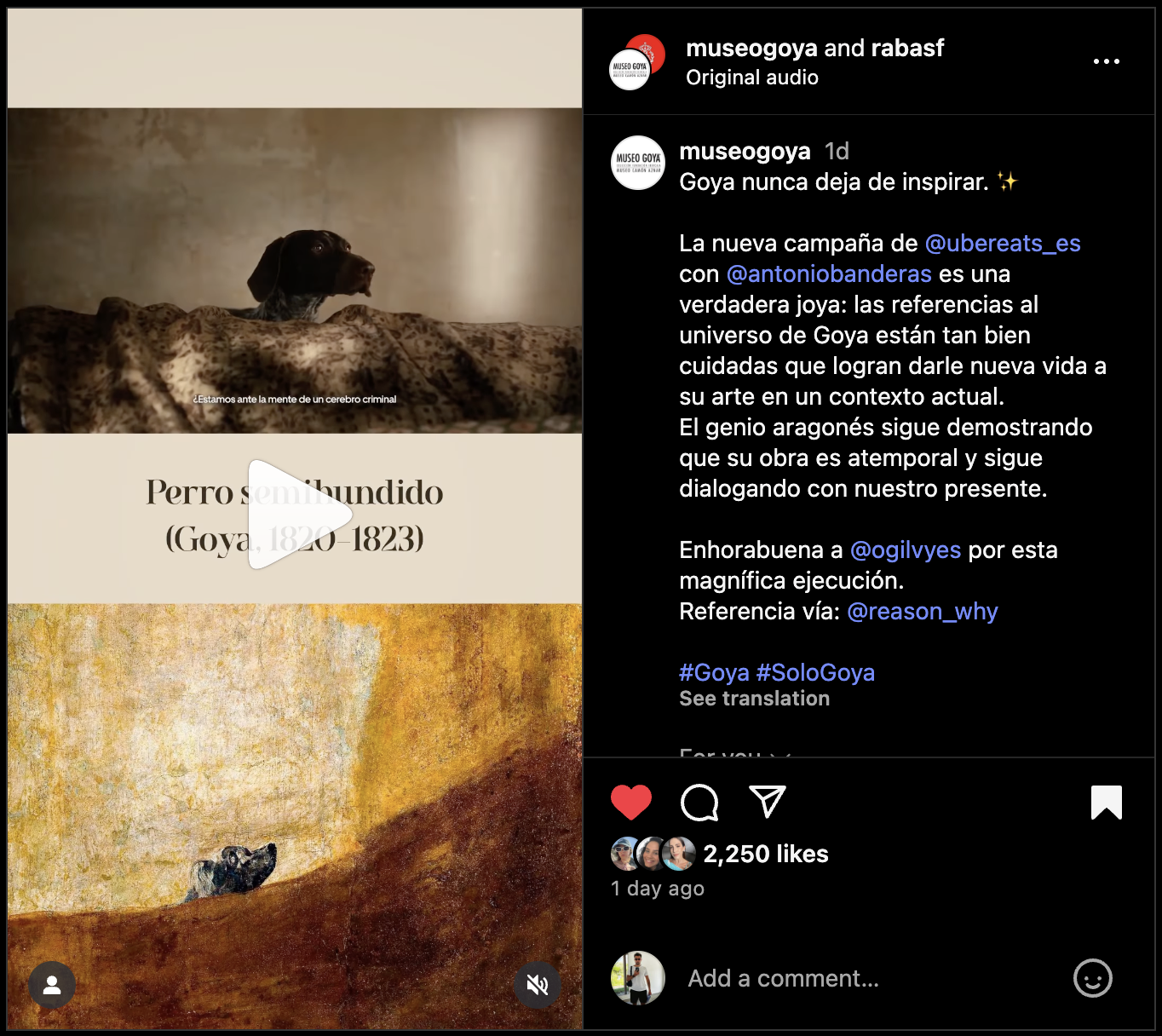This screenshot has height=1036, width=1162.
Task: Share post with paper plane icon
Action: [x=767, y=802]
